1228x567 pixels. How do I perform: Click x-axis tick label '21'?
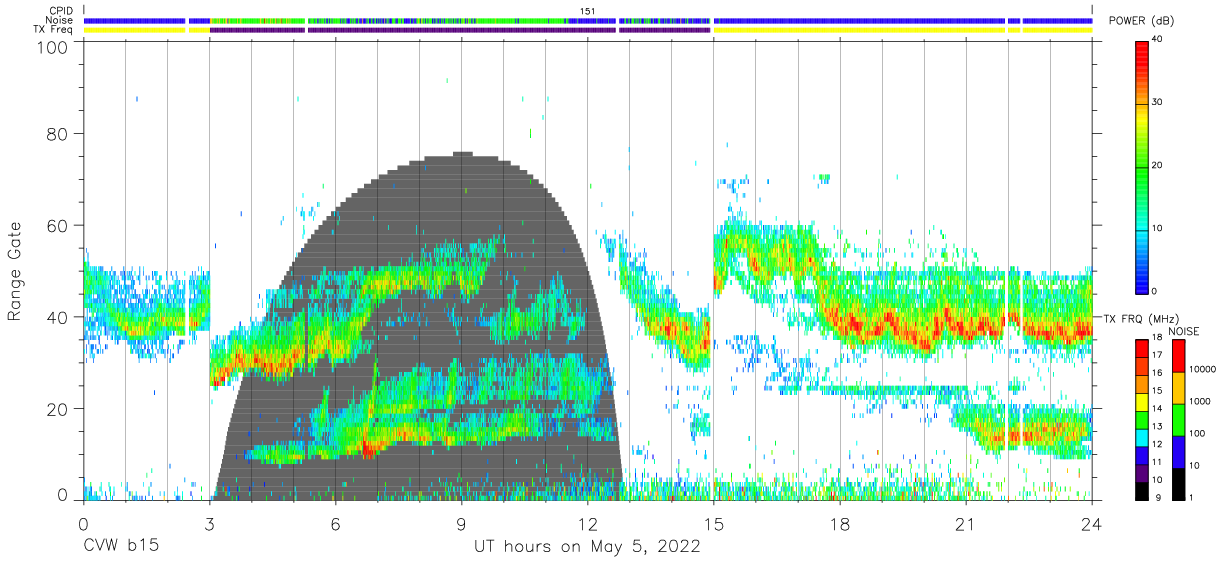(x=965, y=524)
